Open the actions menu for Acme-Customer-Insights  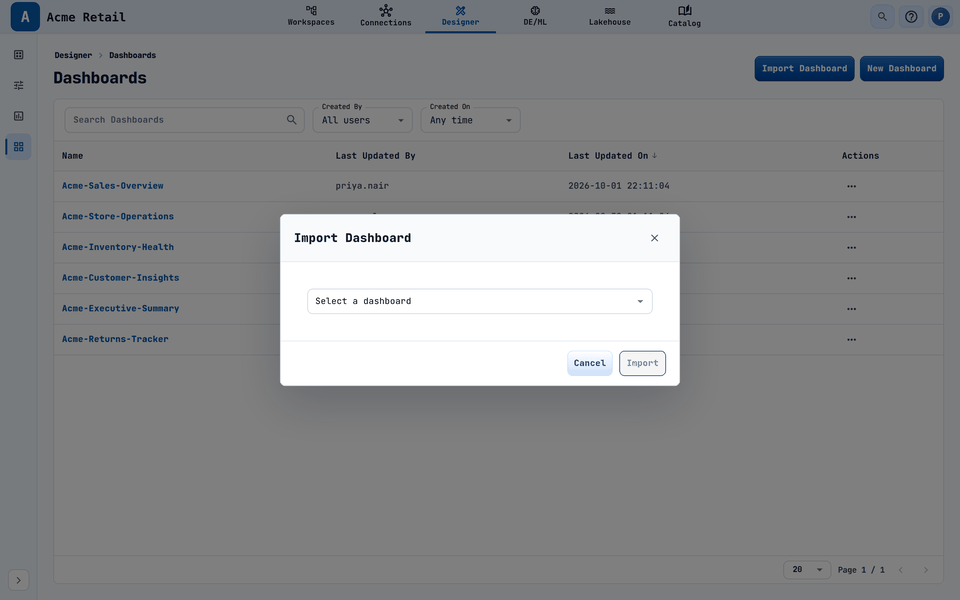coord(852,278)
